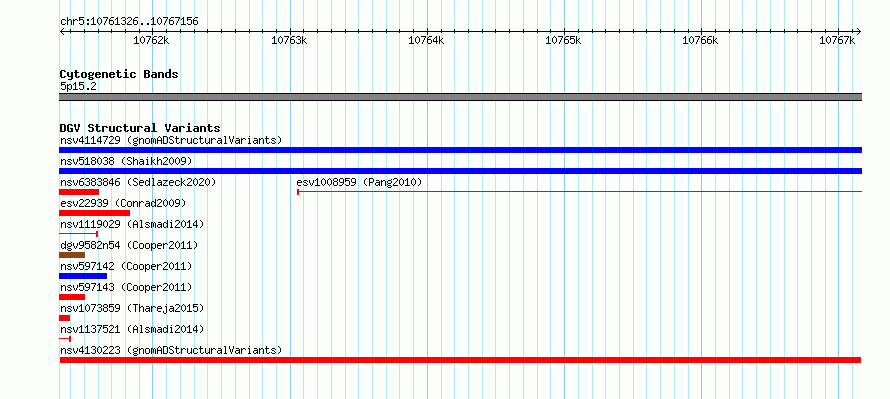Open the nsv1137521 (Alsmadi2014) label
Image resolution: width=890 pixels, height=399 pixels.
coord(132,329)
